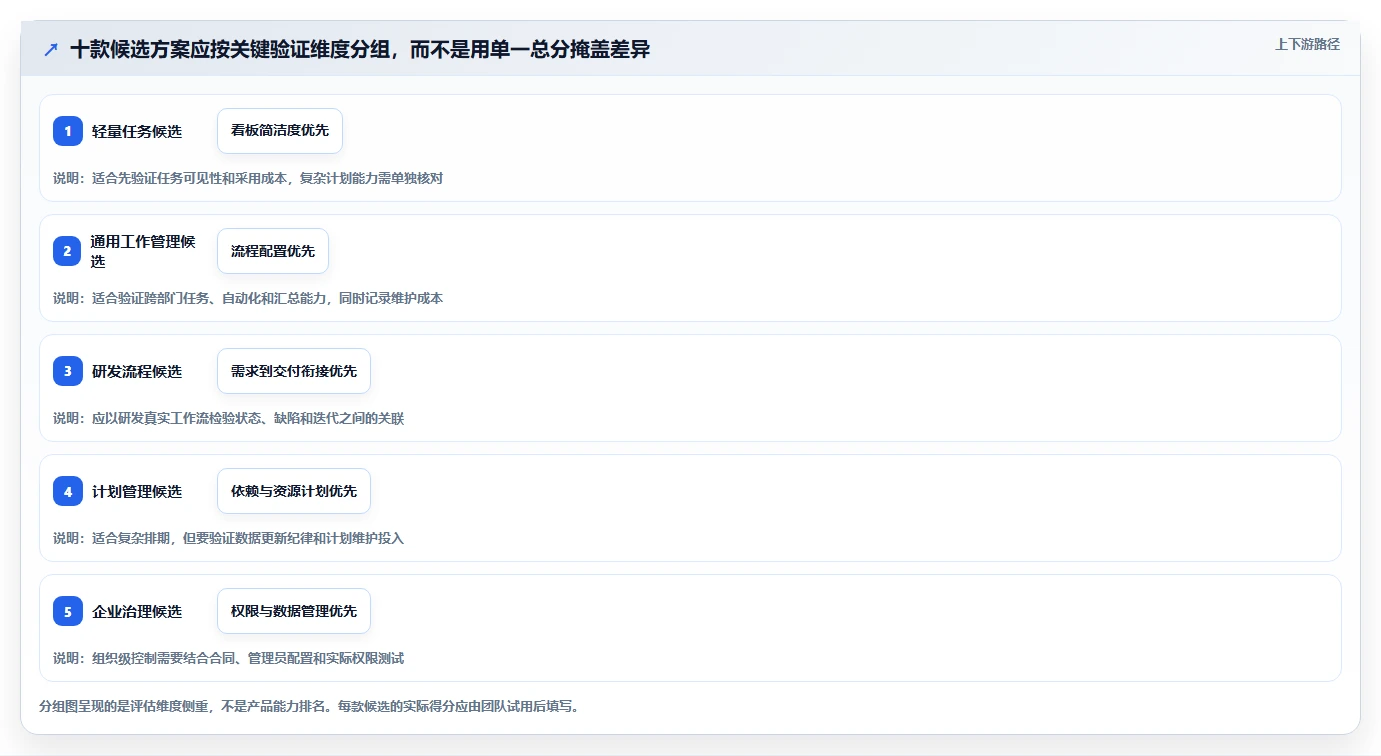The image size is (1381, 756).
Task: Click the arrow icon beside the title
Action: (x=51, y=49)
